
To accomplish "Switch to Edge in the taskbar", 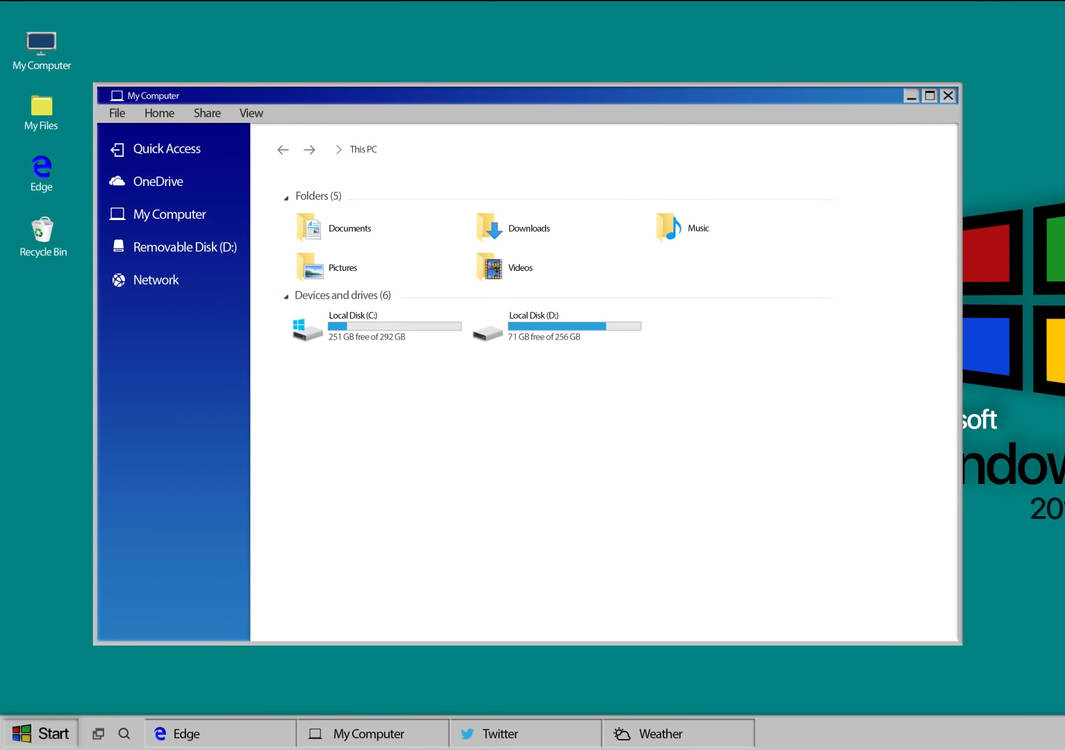I will point(221,734).
